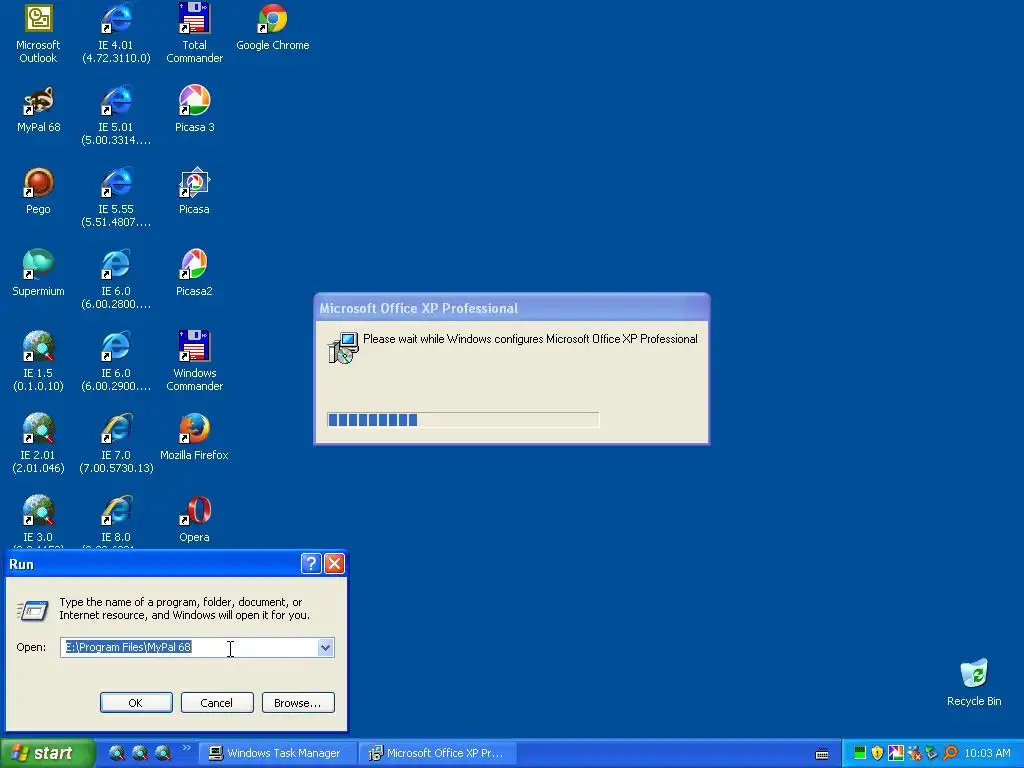Click the IE 8.0 desktop shortcut

tap(116, 520)
